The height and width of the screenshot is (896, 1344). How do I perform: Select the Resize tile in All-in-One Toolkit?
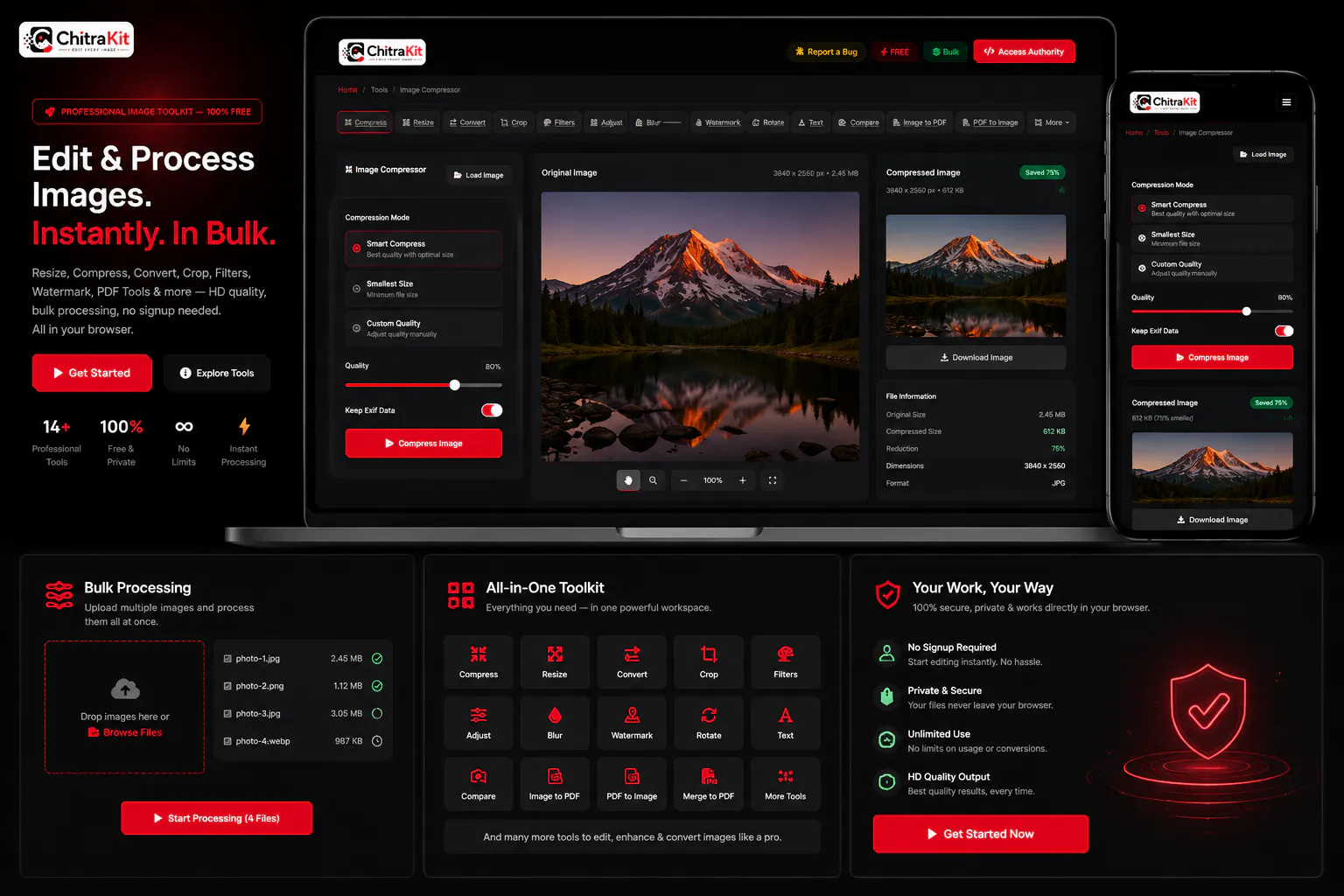555,662
